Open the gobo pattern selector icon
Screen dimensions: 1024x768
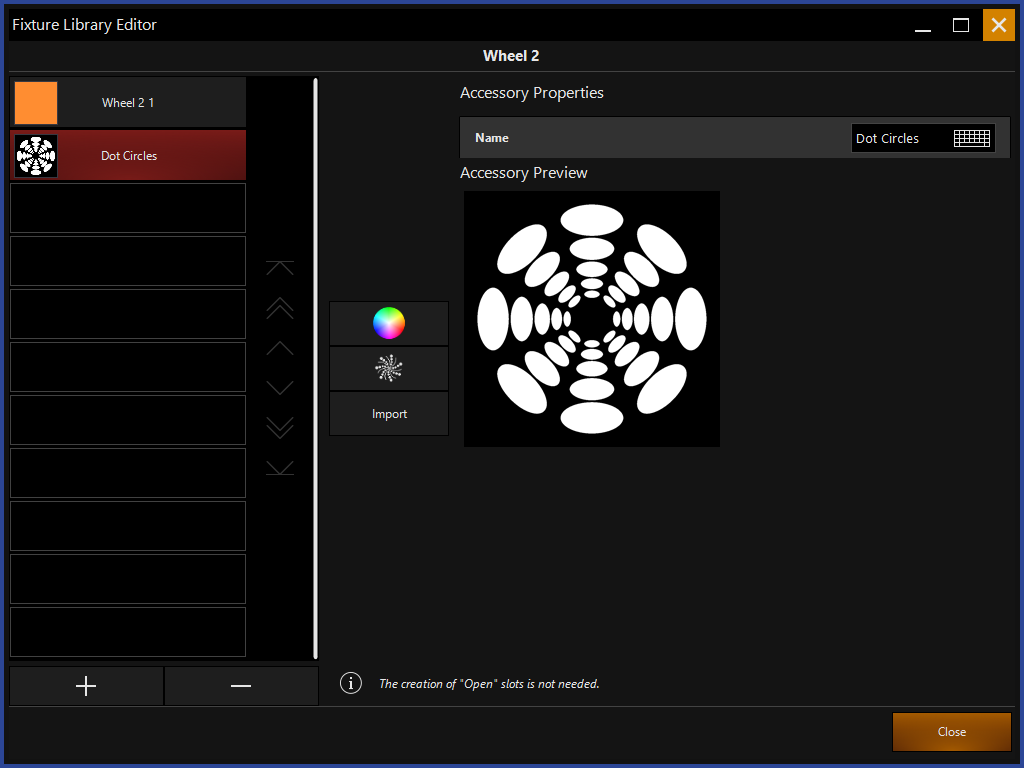click(389, 368)
